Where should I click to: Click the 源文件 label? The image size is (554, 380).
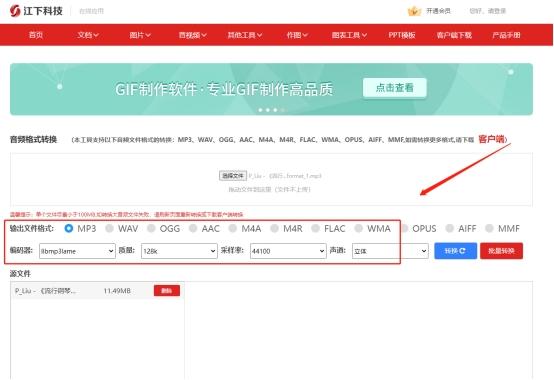(x=20, y=273)
